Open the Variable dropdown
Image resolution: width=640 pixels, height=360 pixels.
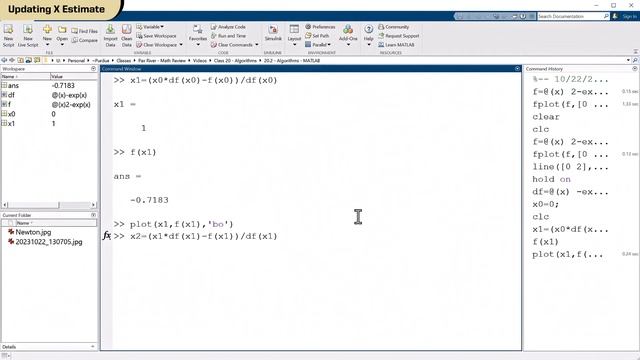tap(150, 27)
